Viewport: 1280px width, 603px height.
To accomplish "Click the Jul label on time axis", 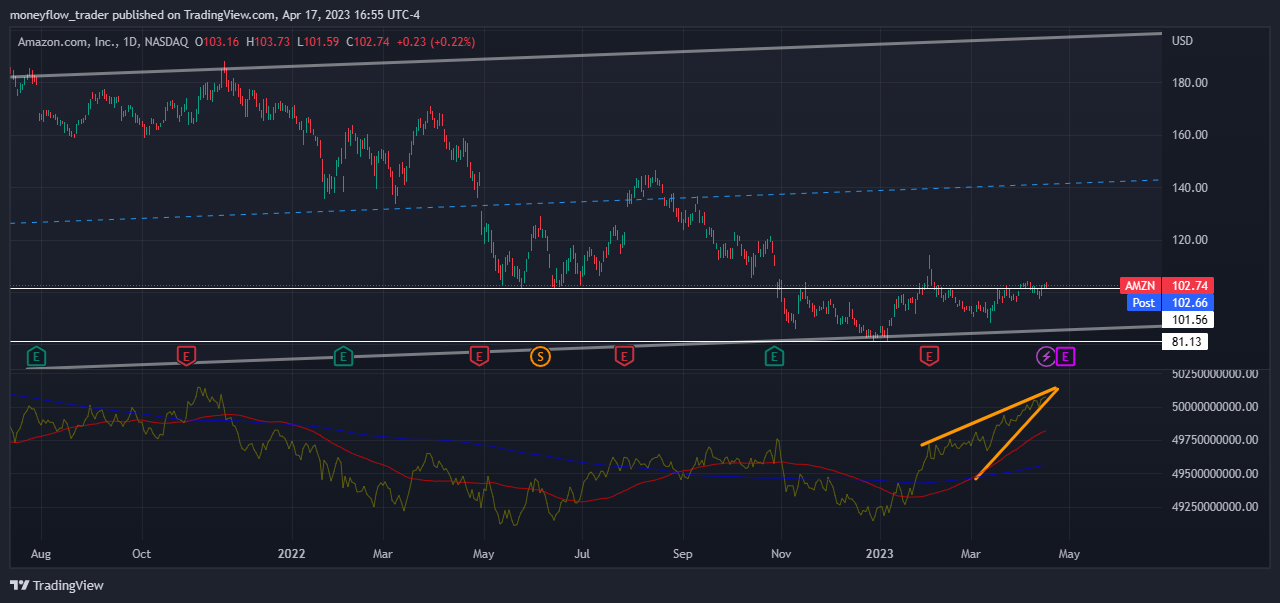I will coord(583,553).
